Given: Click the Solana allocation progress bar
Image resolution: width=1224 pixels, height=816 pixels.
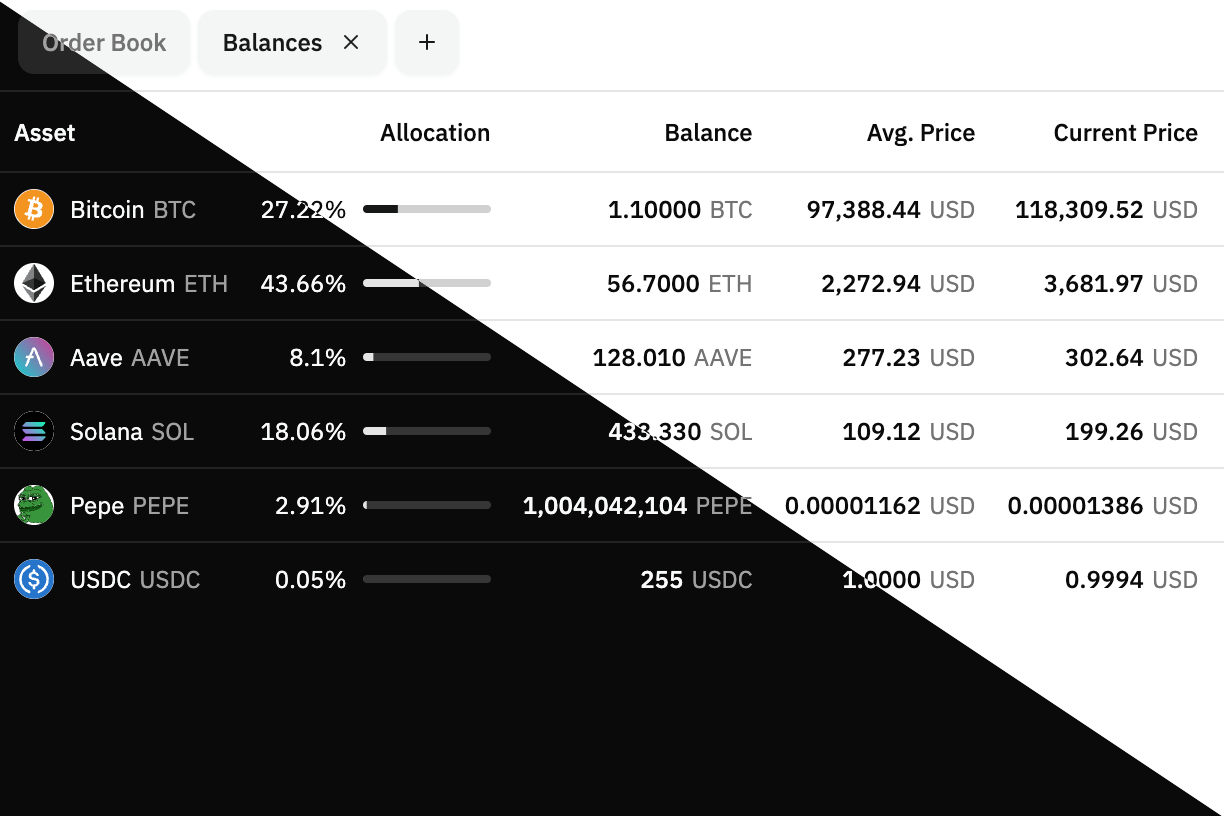Looking at the screenshot, I should point(427,431).
